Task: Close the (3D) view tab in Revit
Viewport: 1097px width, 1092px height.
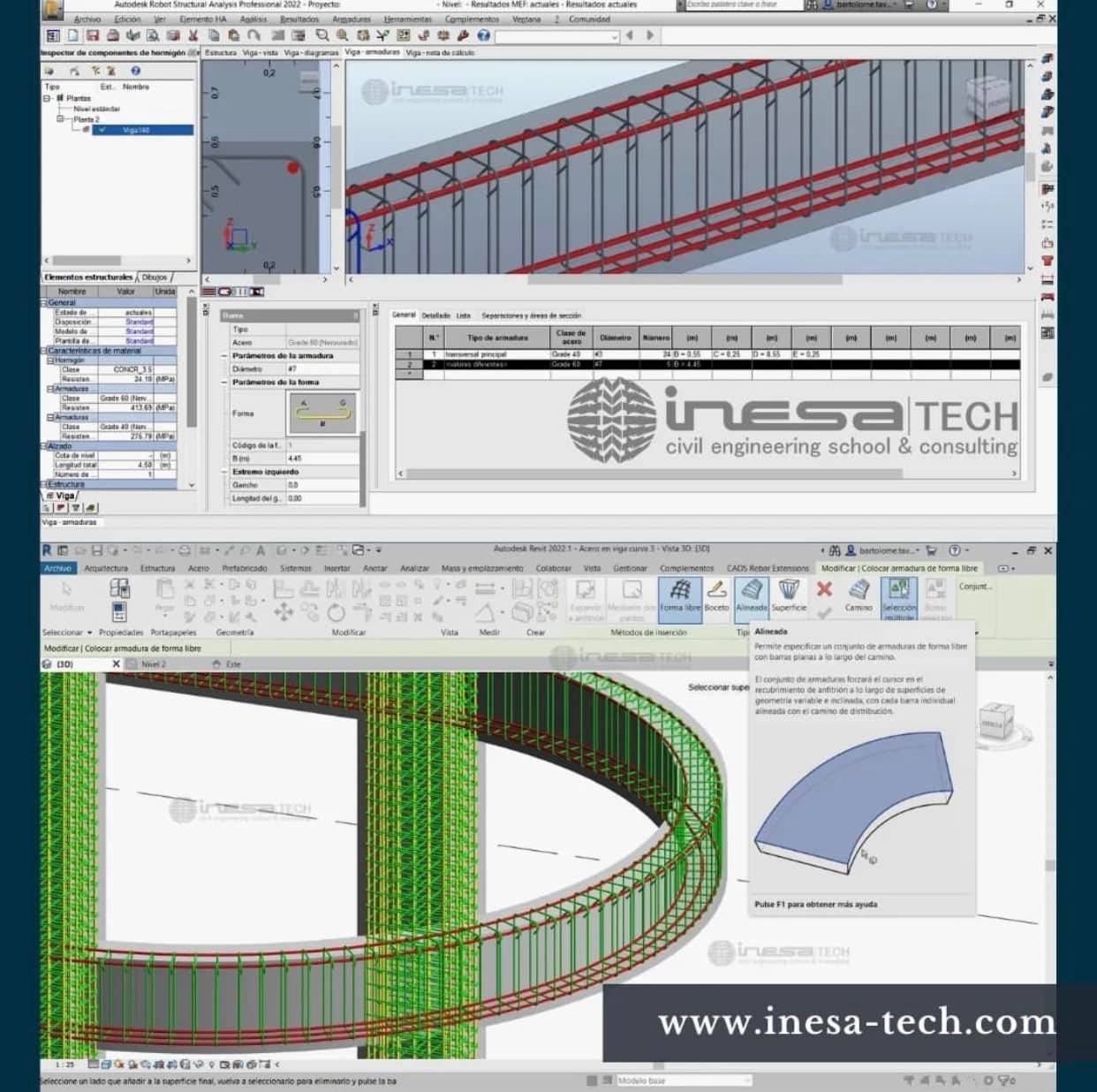Action: pos(116,664)
